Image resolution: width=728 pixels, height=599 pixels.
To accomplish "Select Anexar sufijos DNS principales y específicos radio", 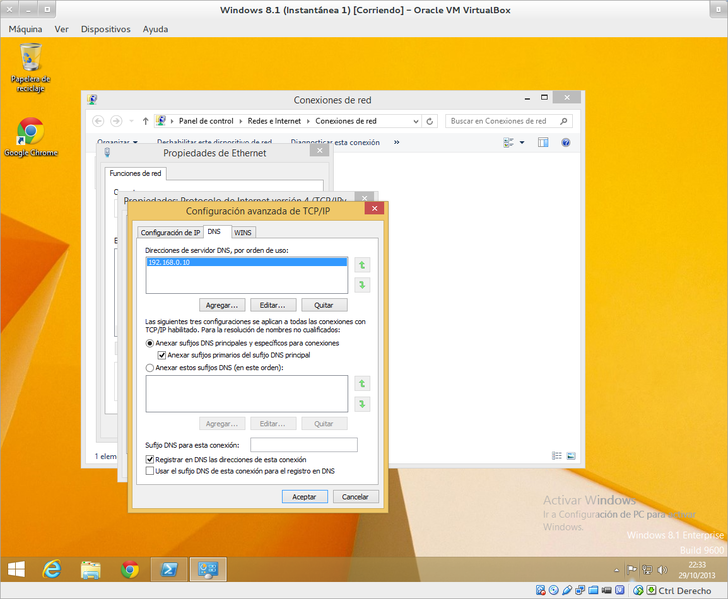I will coord(150,344).
